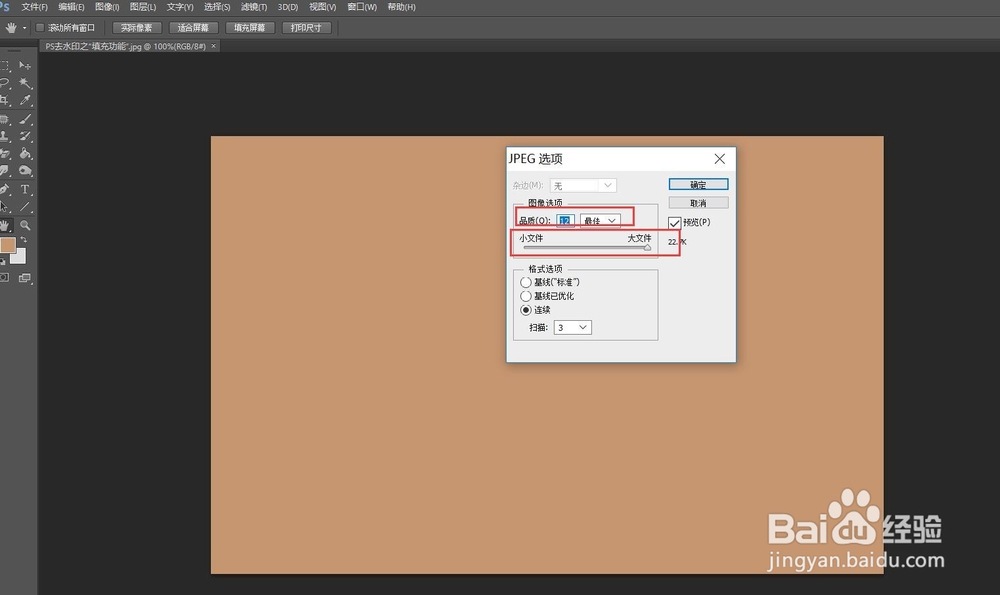Click the 填充屏幕 button
The height and width of the screenshot is (595, 1000).
point(249,28)
